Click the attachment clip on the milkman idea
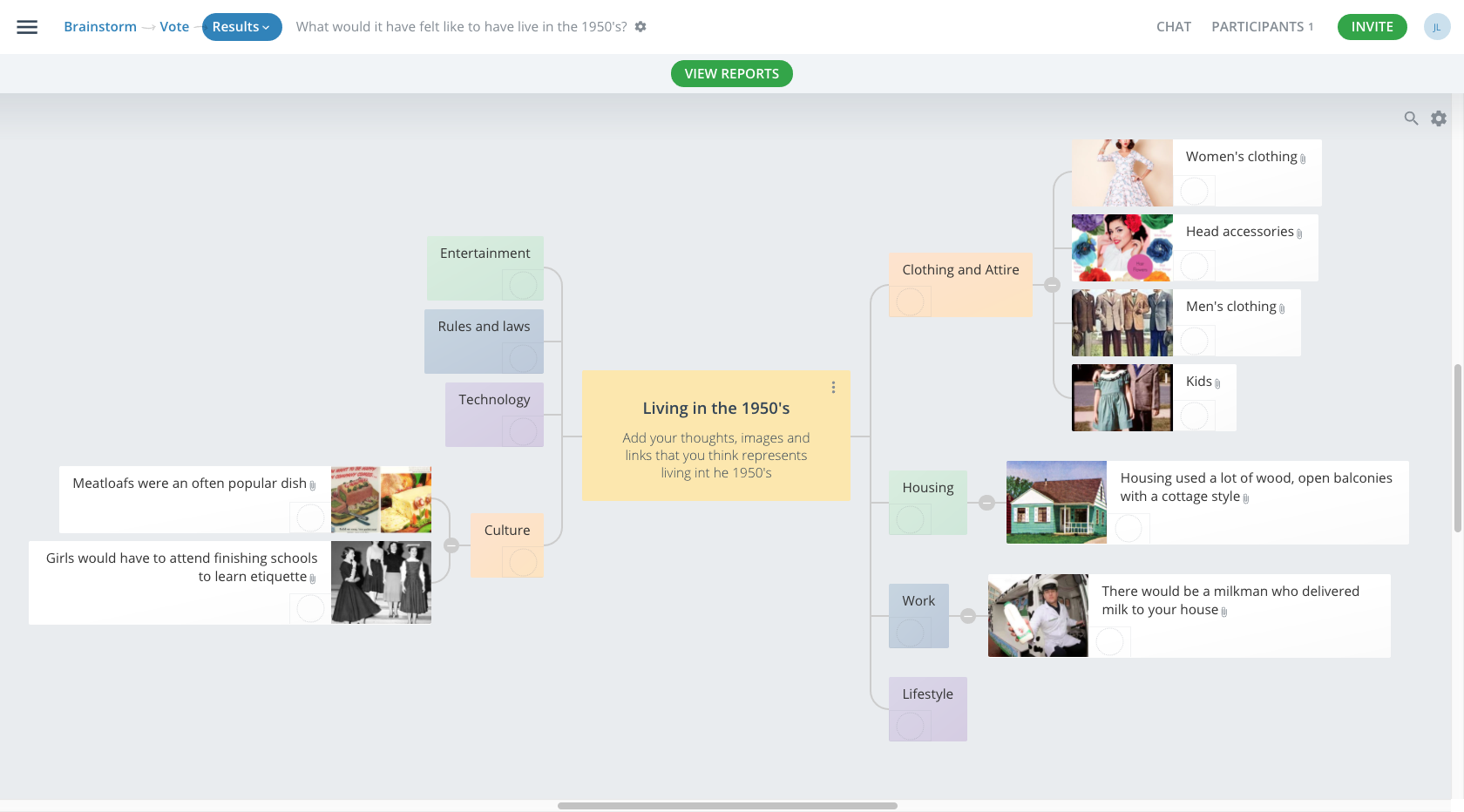 [x=1226, y=611]
